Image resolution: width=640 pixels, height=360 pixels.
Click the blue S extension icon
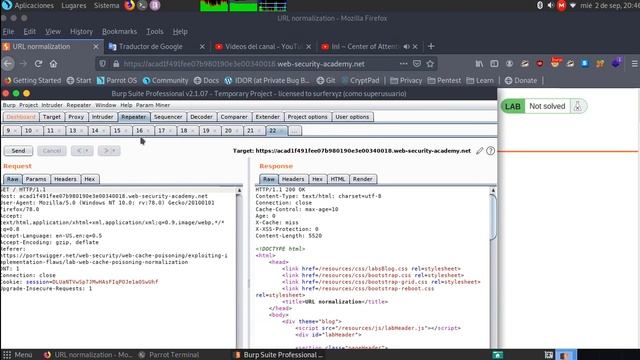pyautogui.click(x=585, y=64)
